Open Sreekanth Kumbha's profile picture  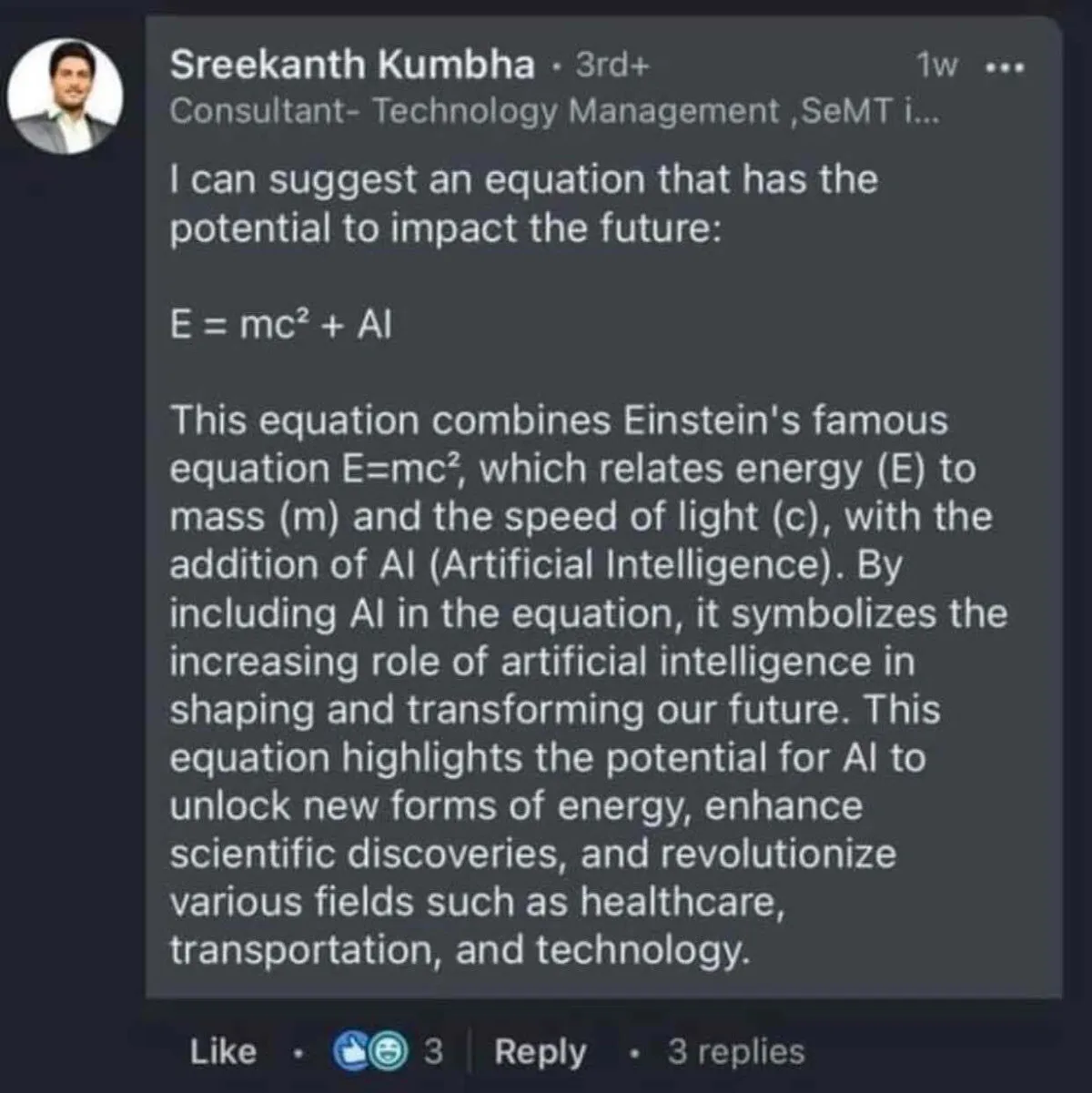pos(65,96)
